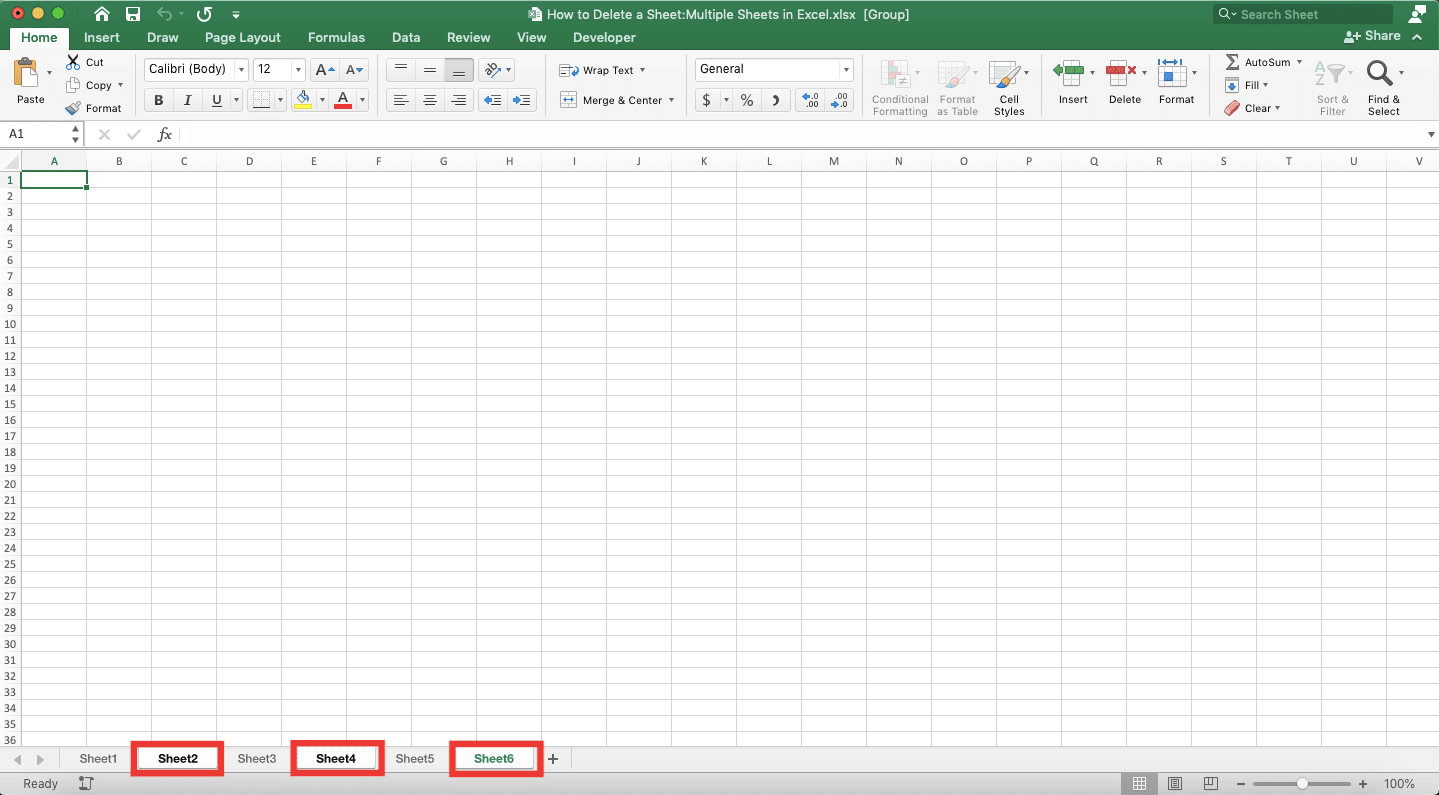Expand the number format dropdown showing General

[845, 69]
